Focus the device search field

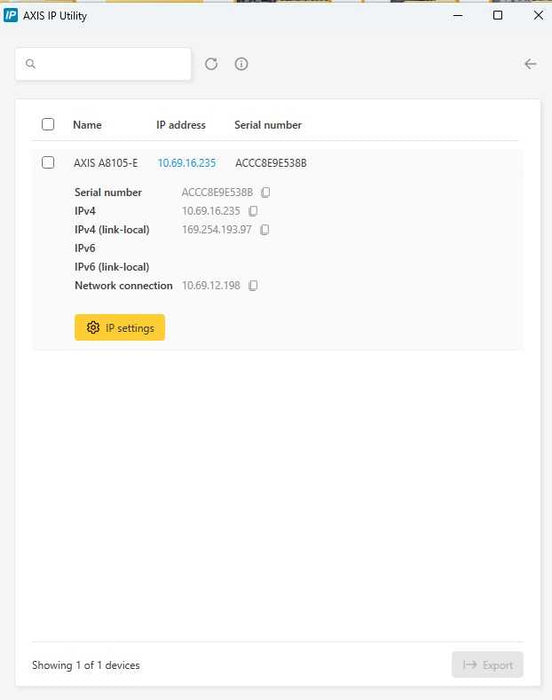(103, 64)
